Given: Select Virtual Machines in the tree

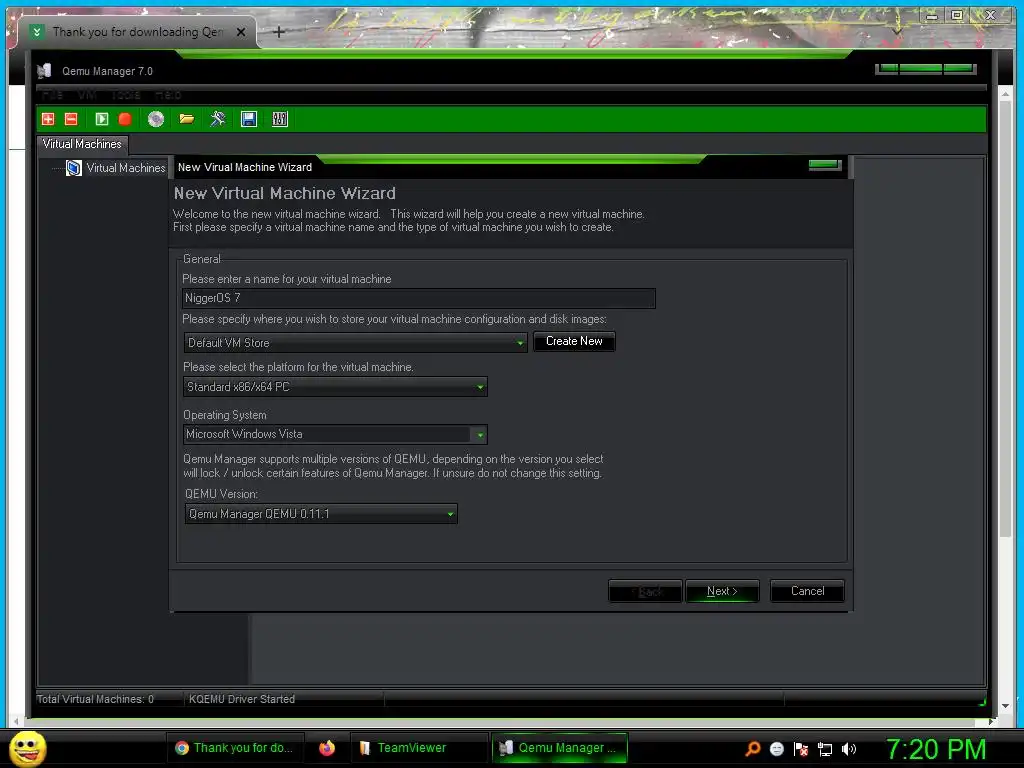Looking at the screenshot, I should pyautogui.click(x=126, y=168).
